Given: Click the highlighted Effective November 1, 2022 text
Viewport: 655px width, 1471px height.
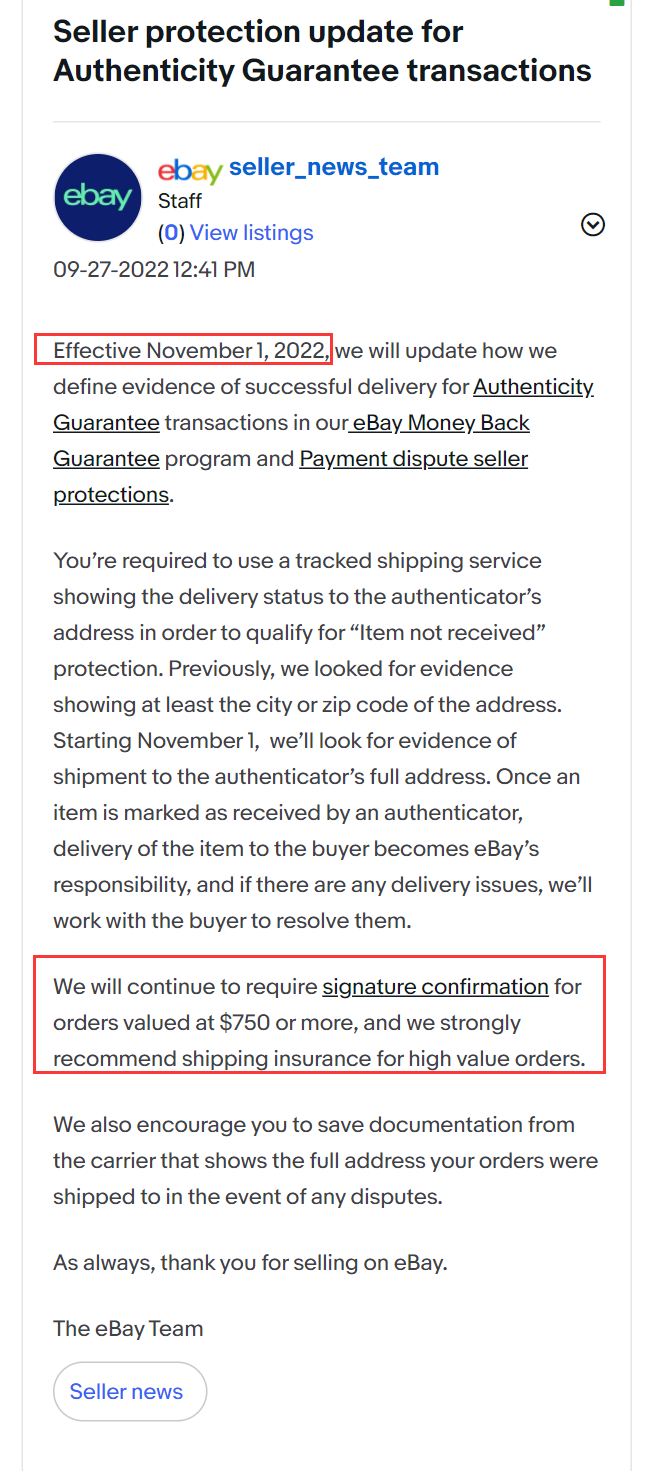Looking at the screenshot, I should tap(191, 350).
